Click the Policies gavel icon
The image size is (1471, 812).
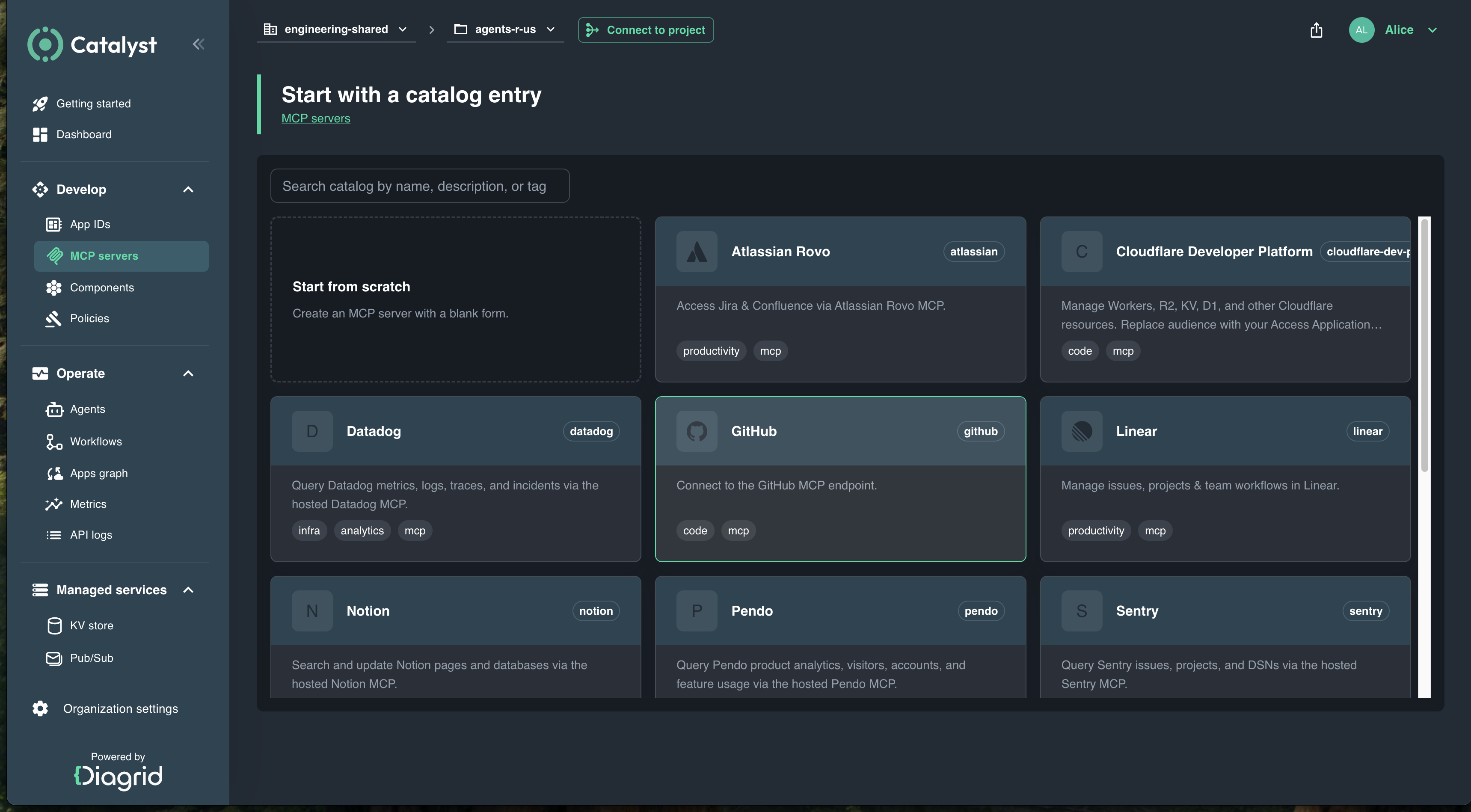tap(53, 319)
